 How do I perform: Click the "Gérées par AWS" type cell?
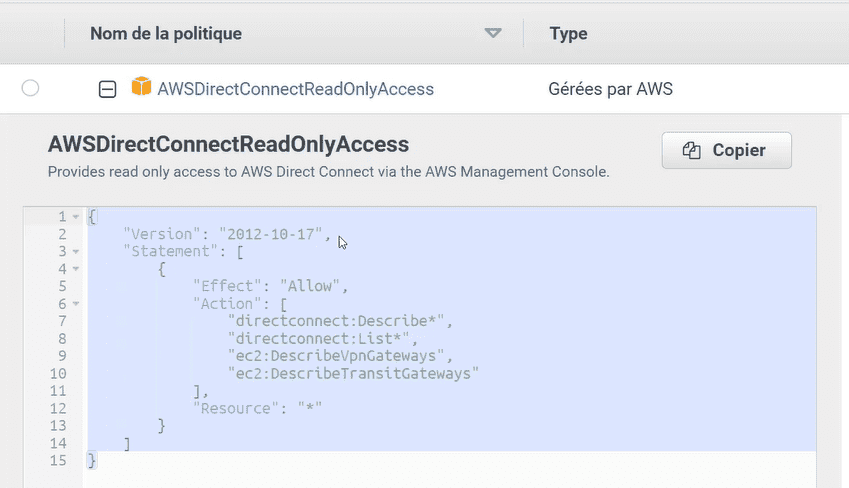click(x=610, y=89)
